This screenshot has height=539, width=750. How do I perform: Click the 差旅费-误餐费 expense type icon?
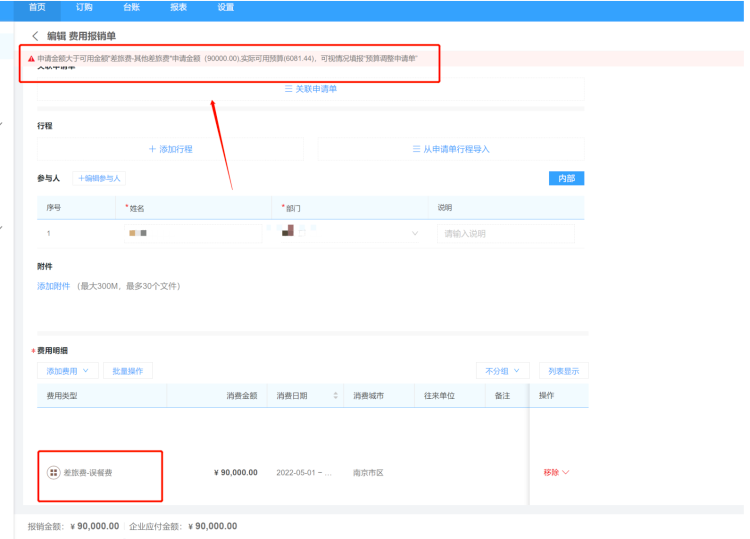[x=53, y=472]
